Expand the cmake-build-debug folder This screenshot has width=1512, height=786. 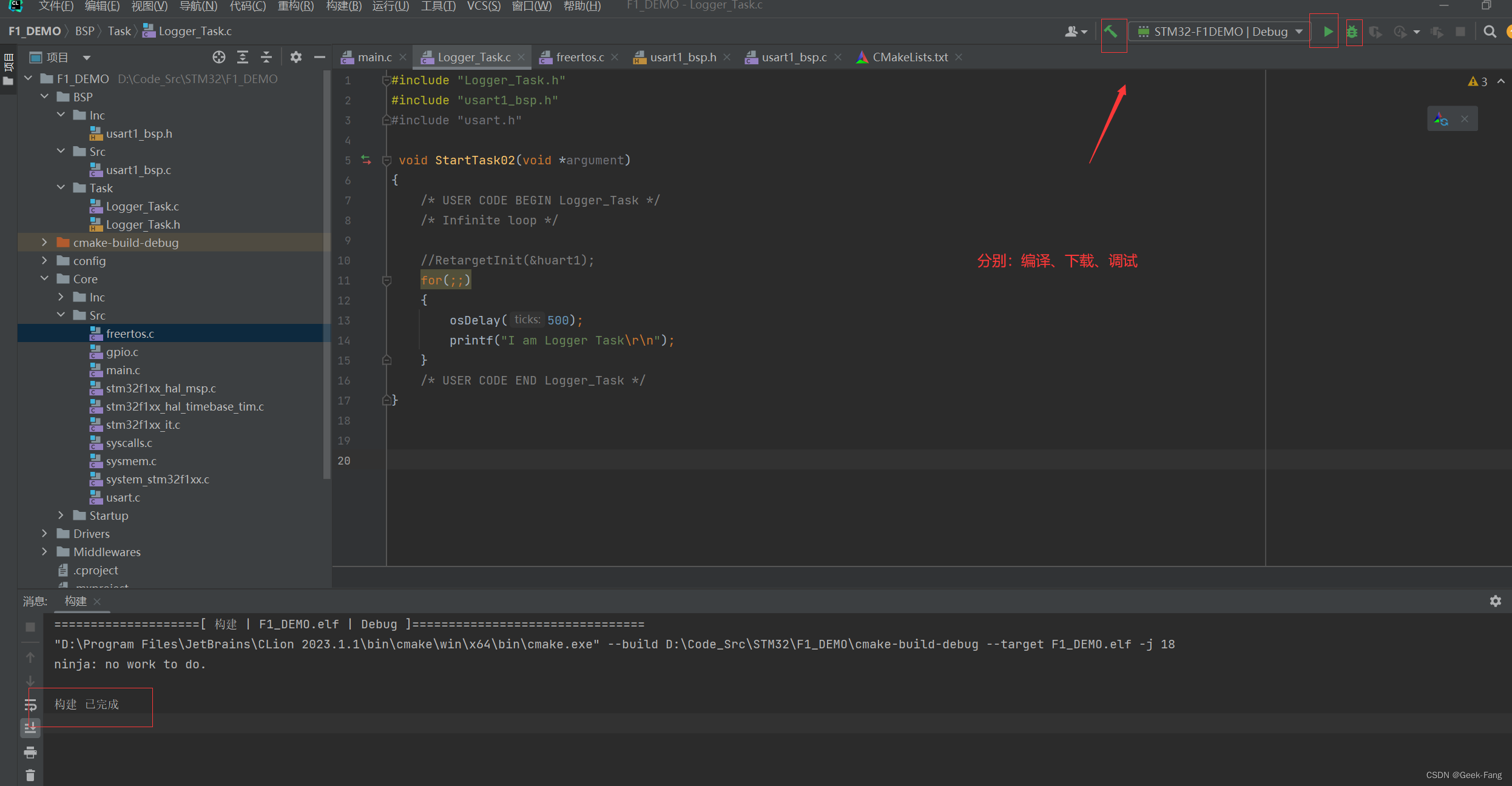(x=44, y=243)
